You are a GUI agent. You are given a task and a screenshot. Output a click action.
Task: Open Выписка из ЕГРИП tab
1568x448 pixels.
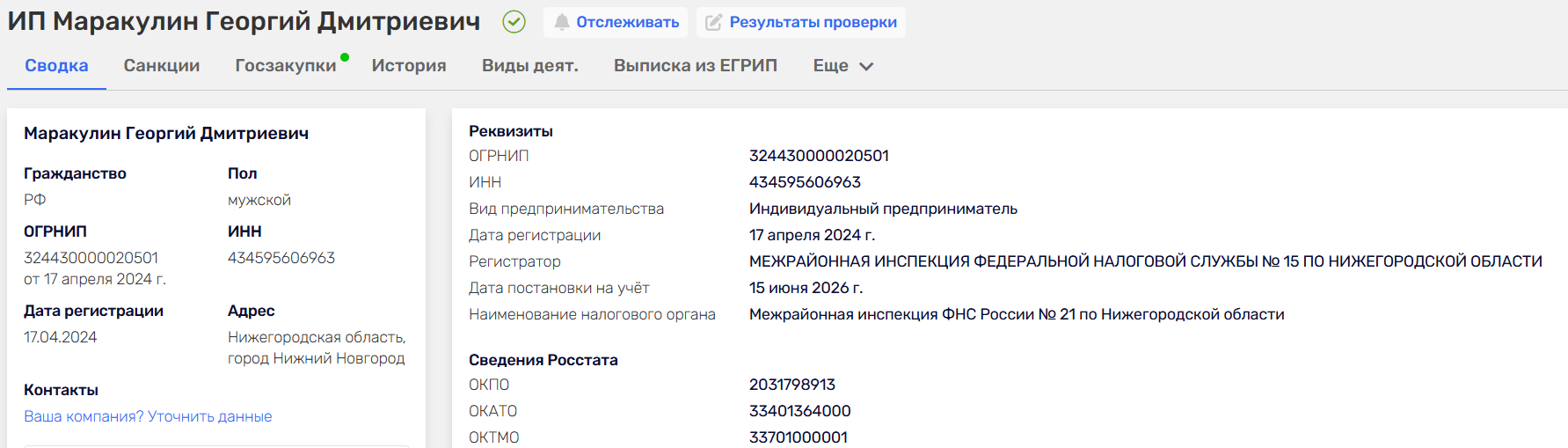tap(696, 66)
